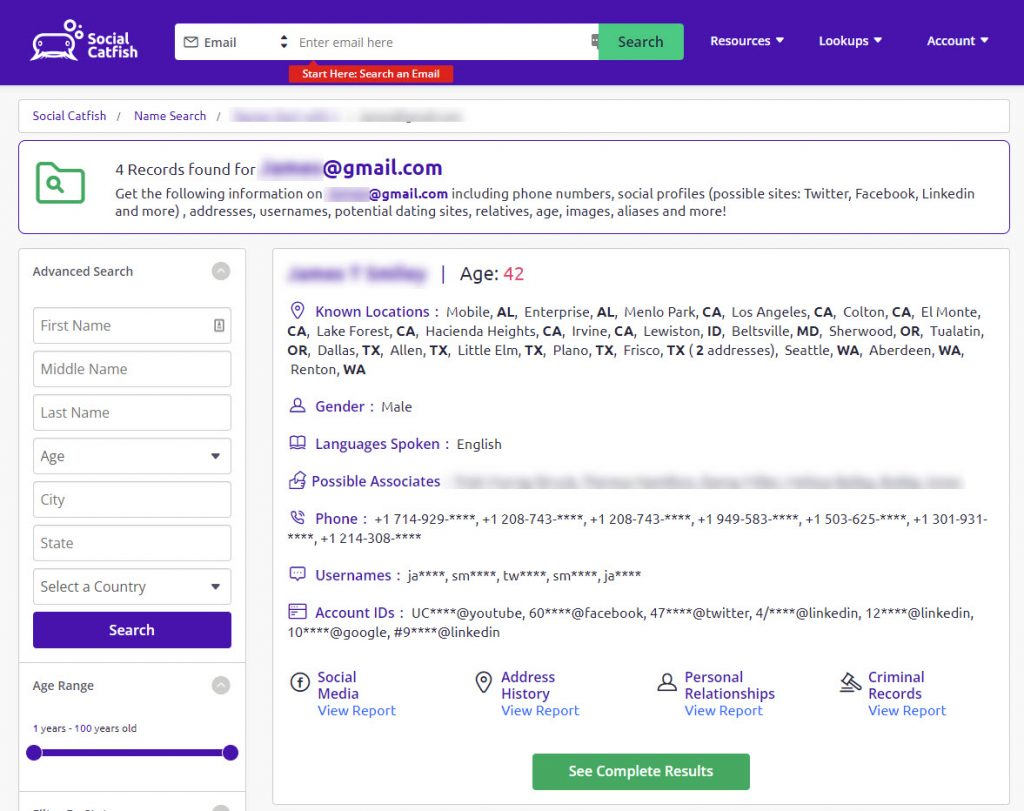The height and width of the screenshot is (811, 1024).
Task: Click the envelope icon in search type selector
Action: click(191, 42)
